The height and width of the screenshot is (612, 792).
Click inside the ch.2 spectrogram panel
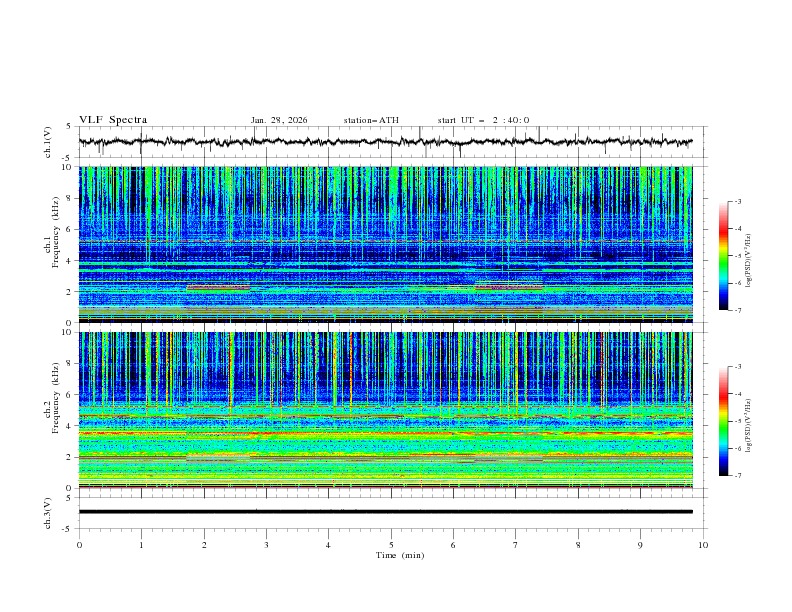pos(385,410)
